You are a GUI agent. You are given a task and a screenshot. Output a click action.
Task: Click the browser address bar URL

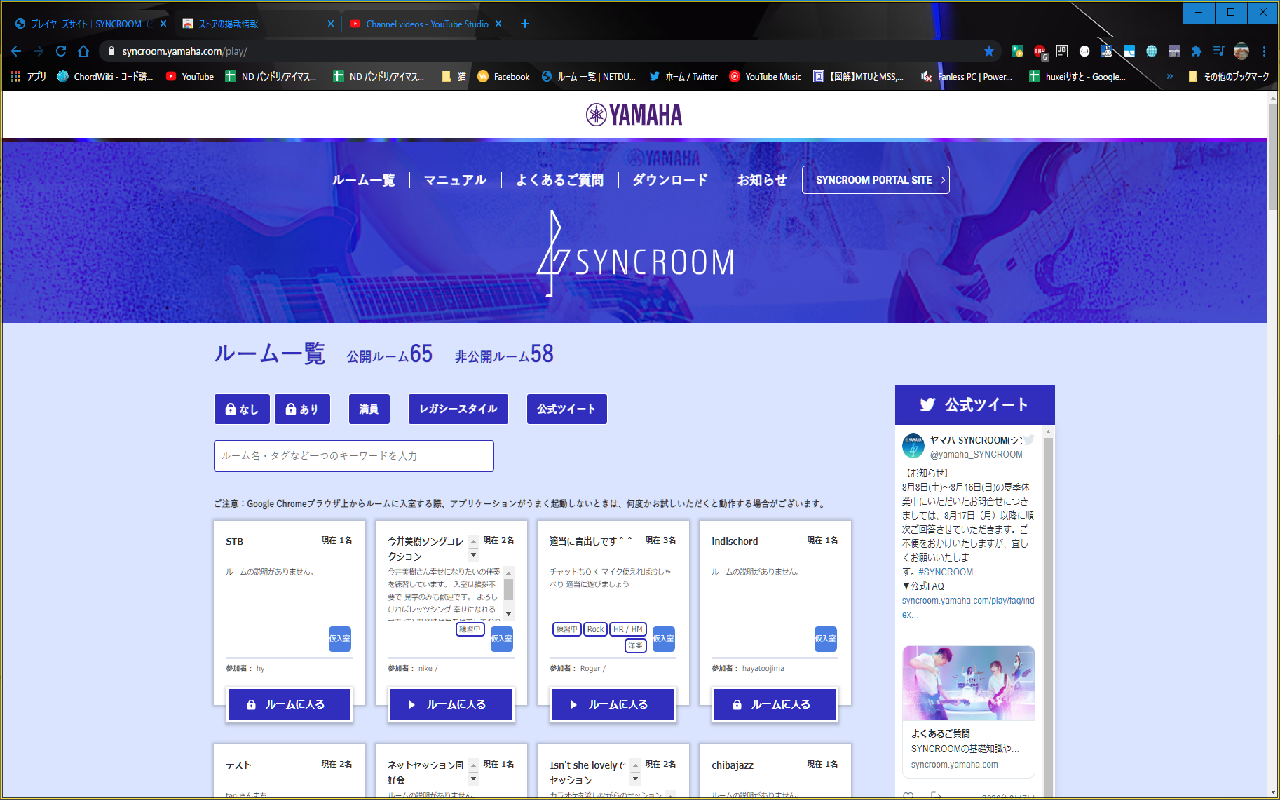(184, 51)
